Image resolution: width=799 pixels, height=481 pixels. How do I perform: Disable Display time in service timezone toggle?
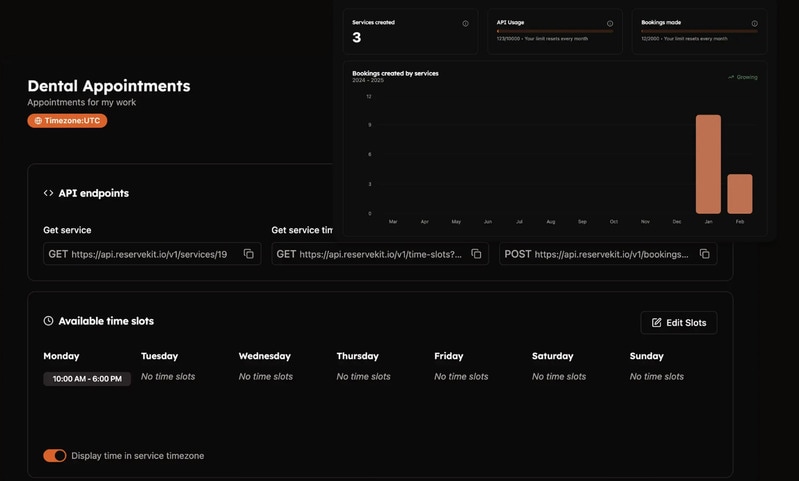pos(54,456)
